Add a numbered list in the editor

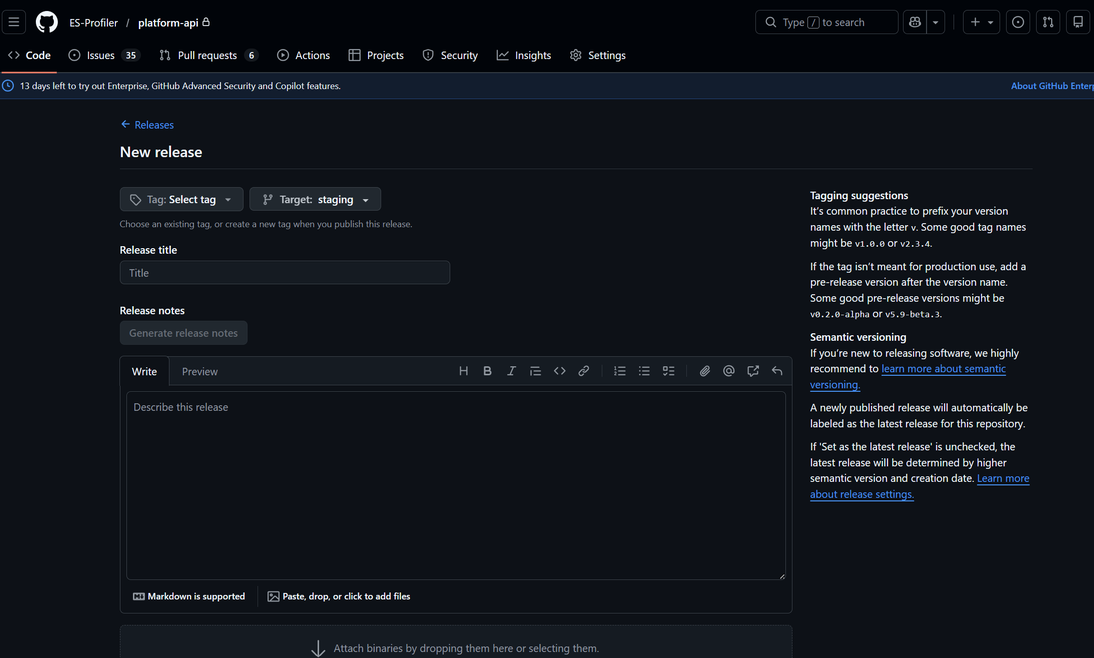point(620,371)
